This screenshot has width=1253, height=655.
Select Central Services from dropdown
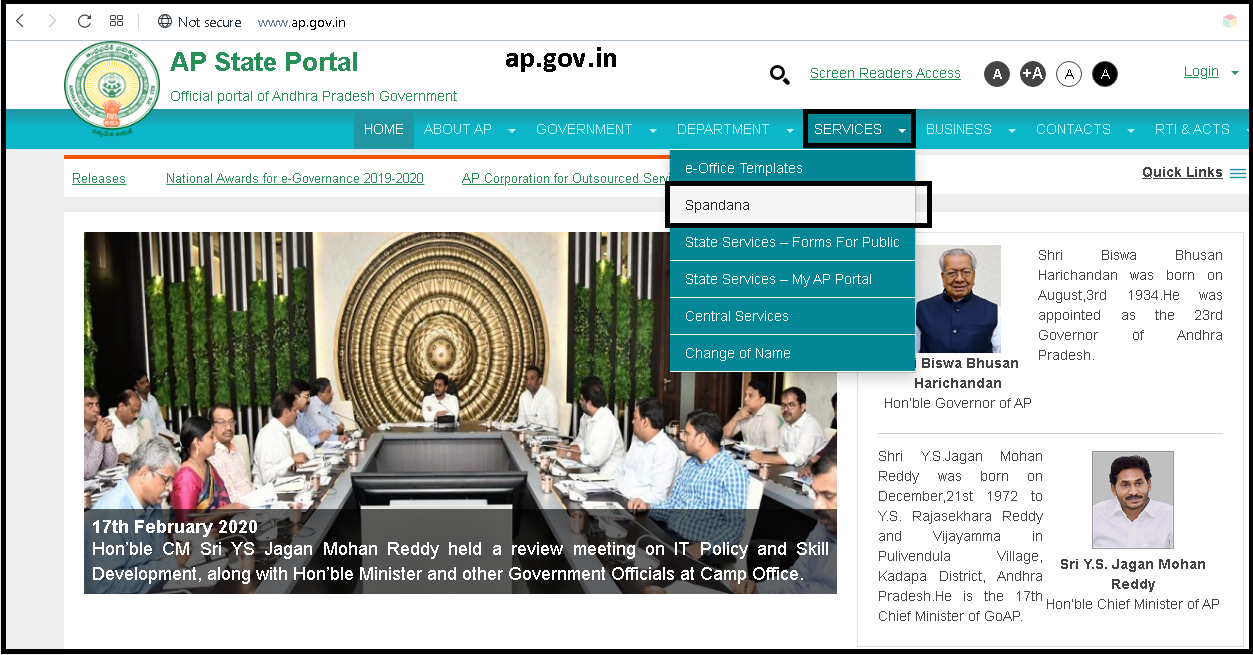(x=792, y=316)
